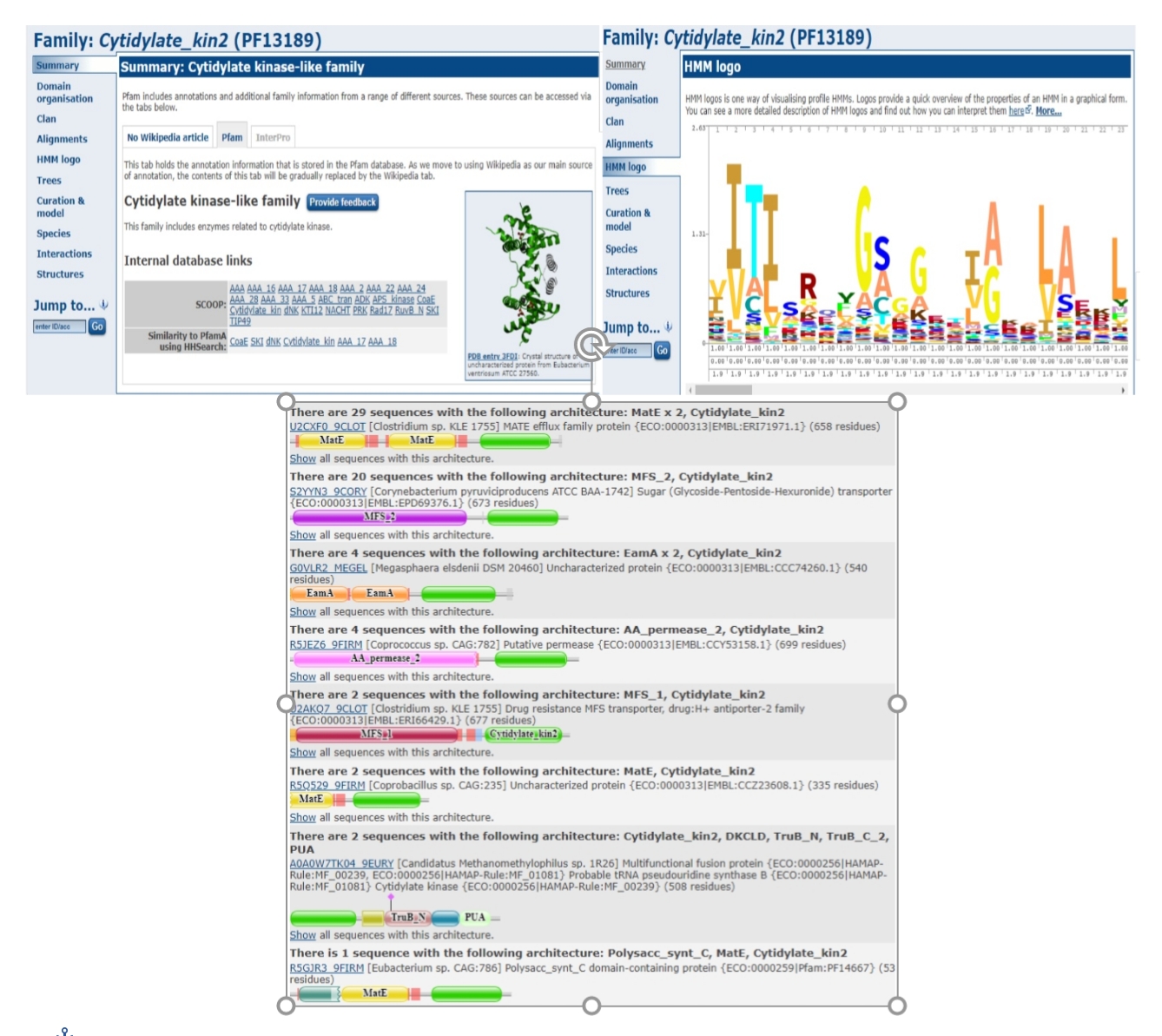Click the purple MFS_2 domain graphic
This screenshot has height=1036, width=1162.
tap(380, 518)
